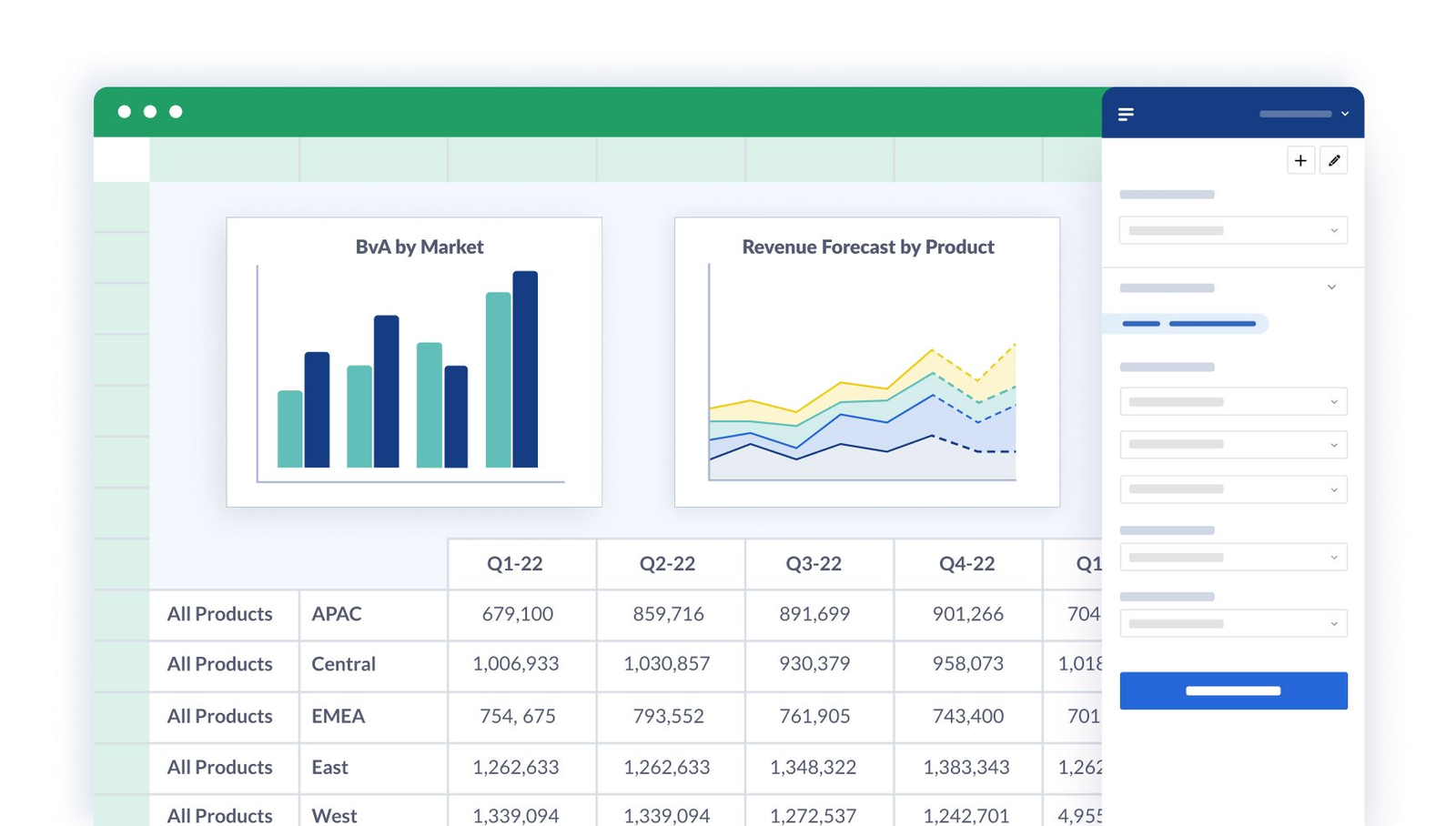This screenshot has height=826, width=1456.
Task: Click the pencil edit icon
Action: tap(1334, 161)
